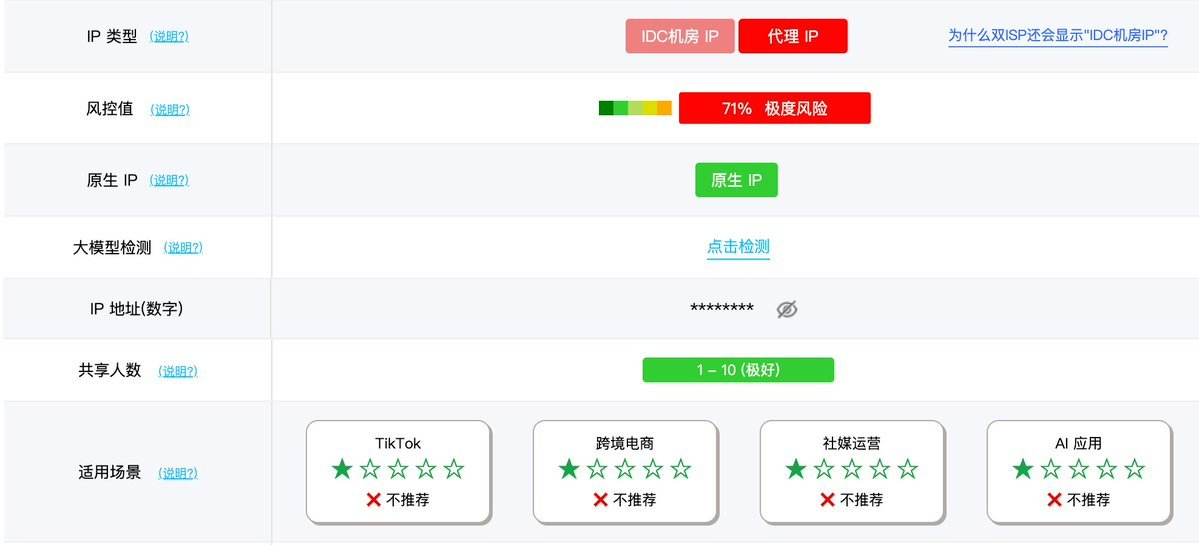Click the third star under 跨境电商
Viewport: 1199px width, 545px height.
coord(625,469)
